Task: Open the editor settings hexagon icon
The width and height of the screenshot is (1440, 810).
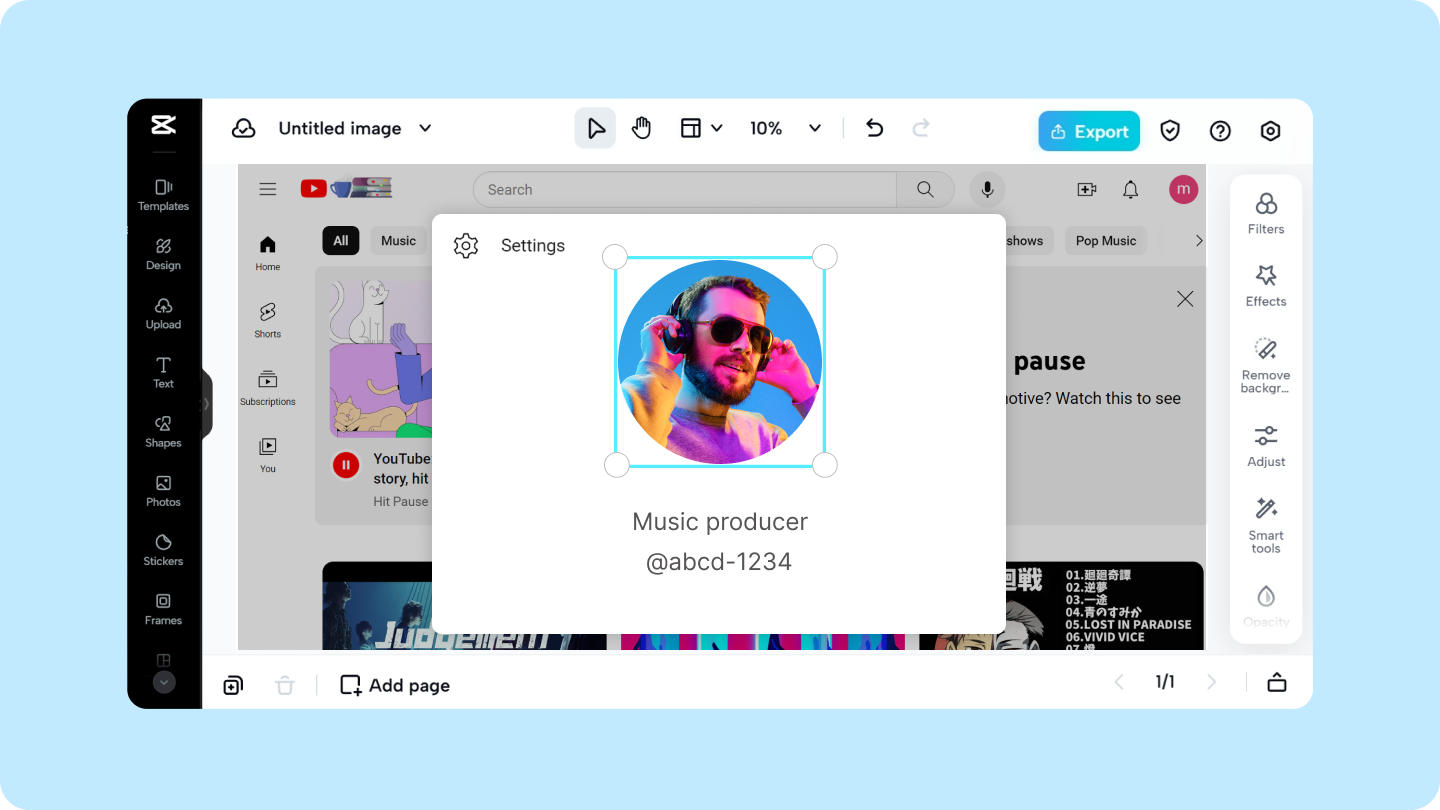Action: [1270, 131]
